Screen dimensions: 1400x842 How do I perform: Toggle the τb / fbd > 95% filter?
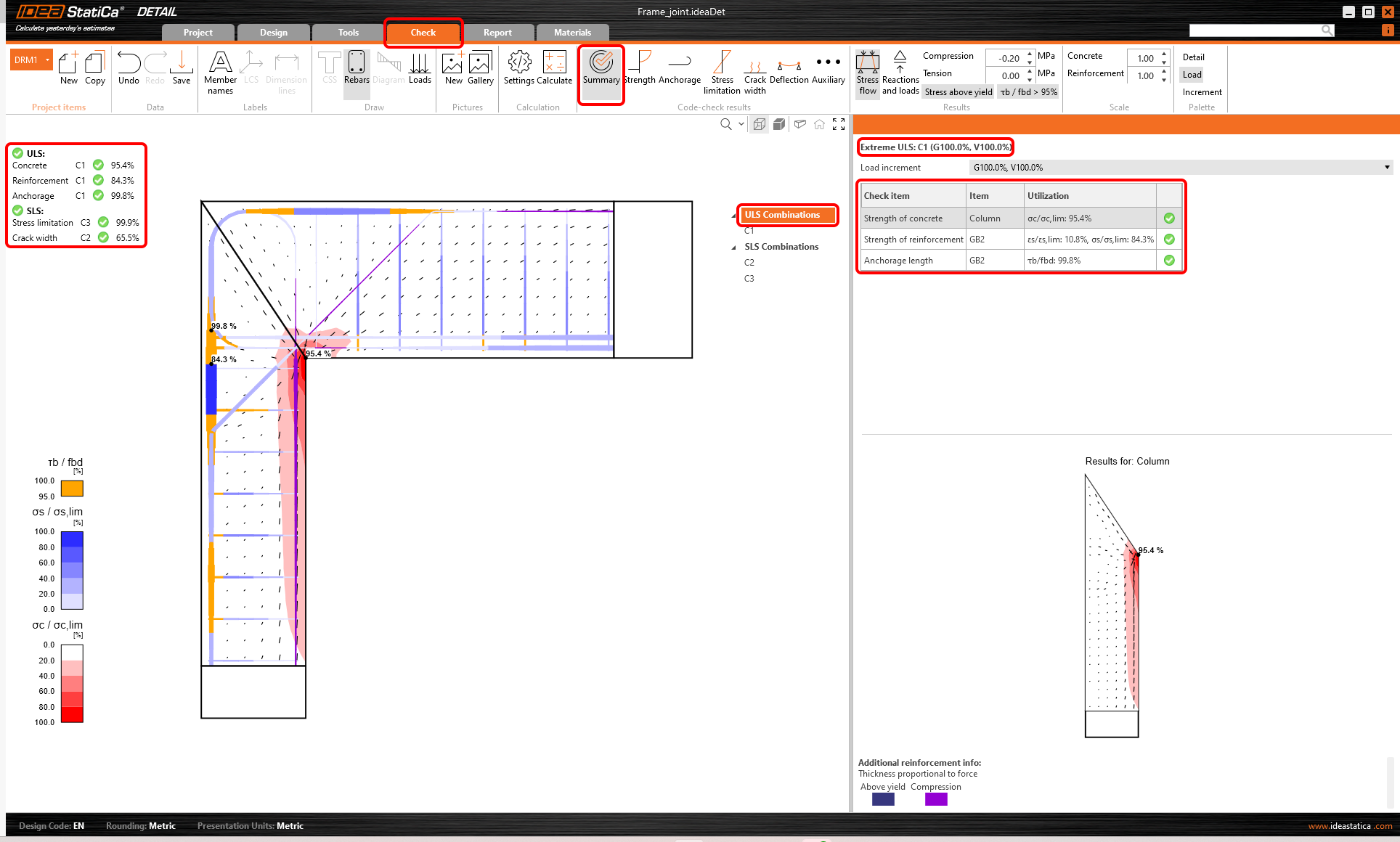[x=1028, y=91]
